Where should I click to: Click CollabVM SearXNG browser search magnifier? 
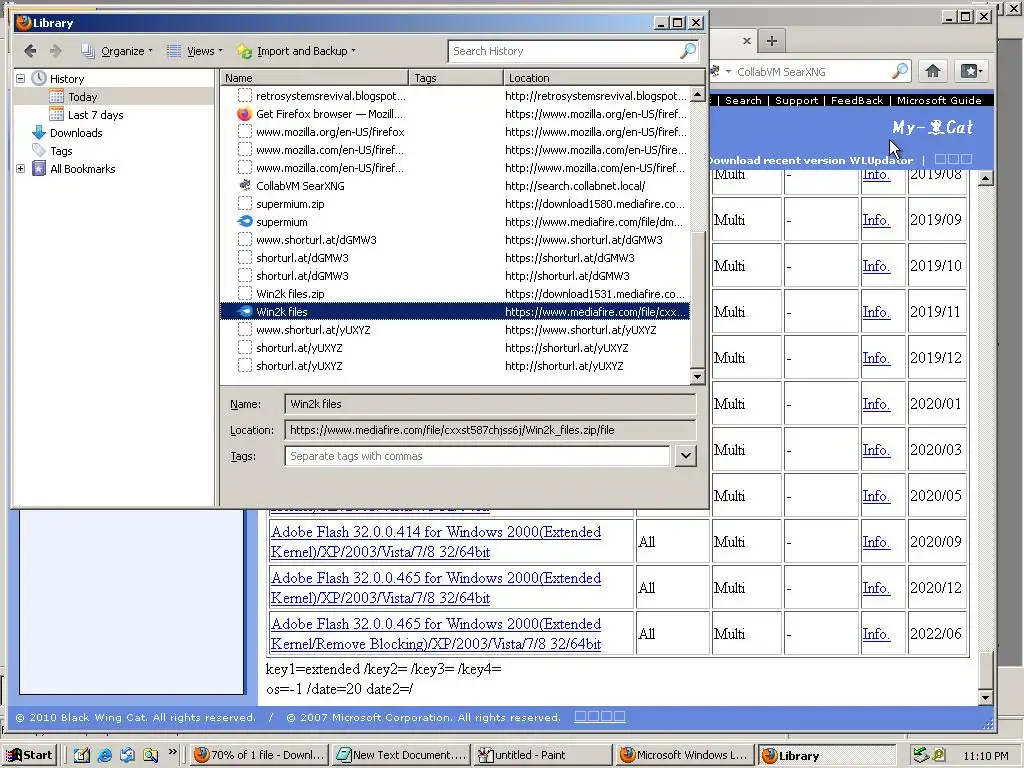pyautogui.click(x=900, y=71)
